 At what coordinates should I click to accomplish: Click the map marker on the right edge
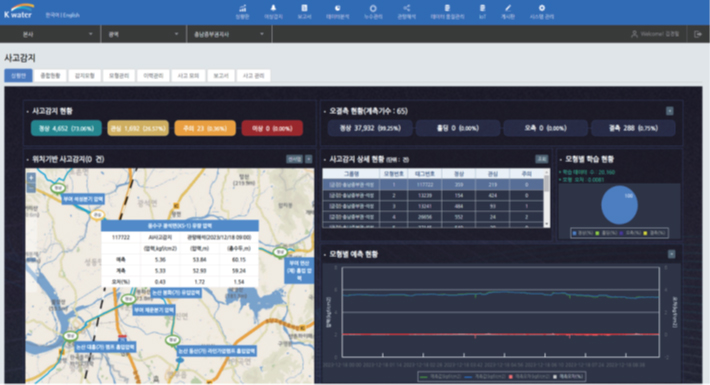[280, 252]
